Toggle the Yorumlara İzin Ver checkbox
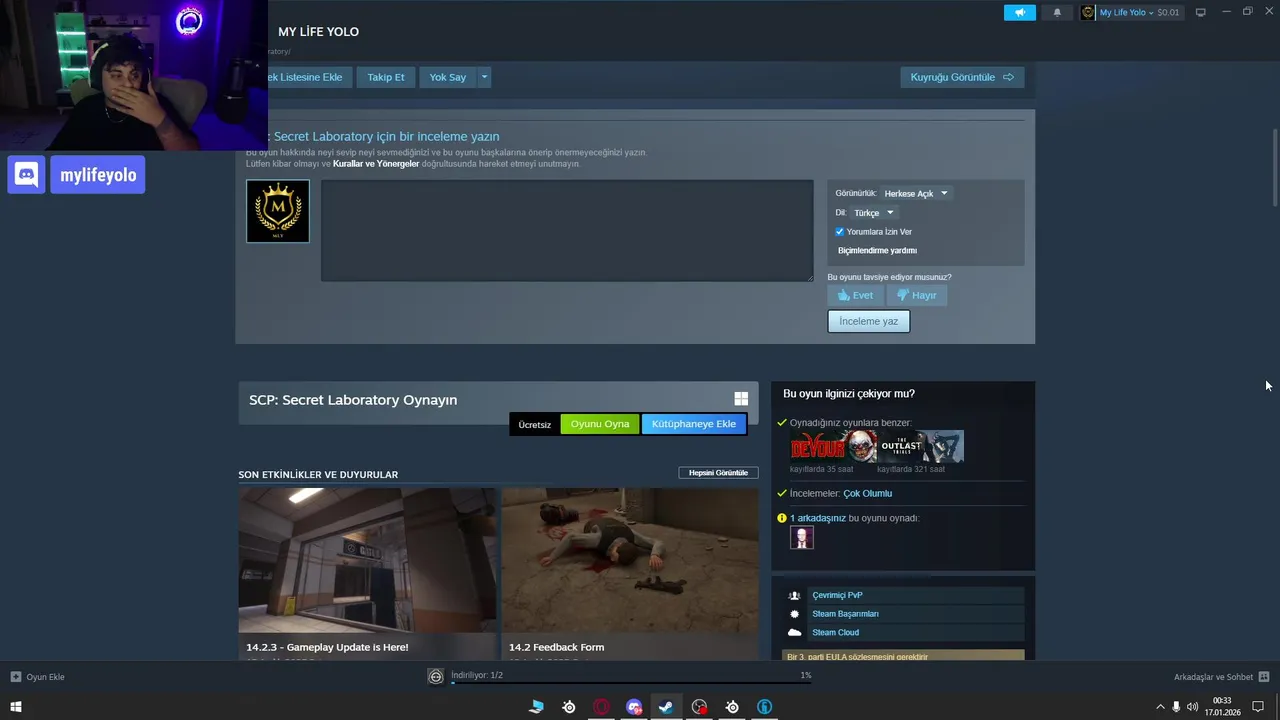 (x=840, y=232)
